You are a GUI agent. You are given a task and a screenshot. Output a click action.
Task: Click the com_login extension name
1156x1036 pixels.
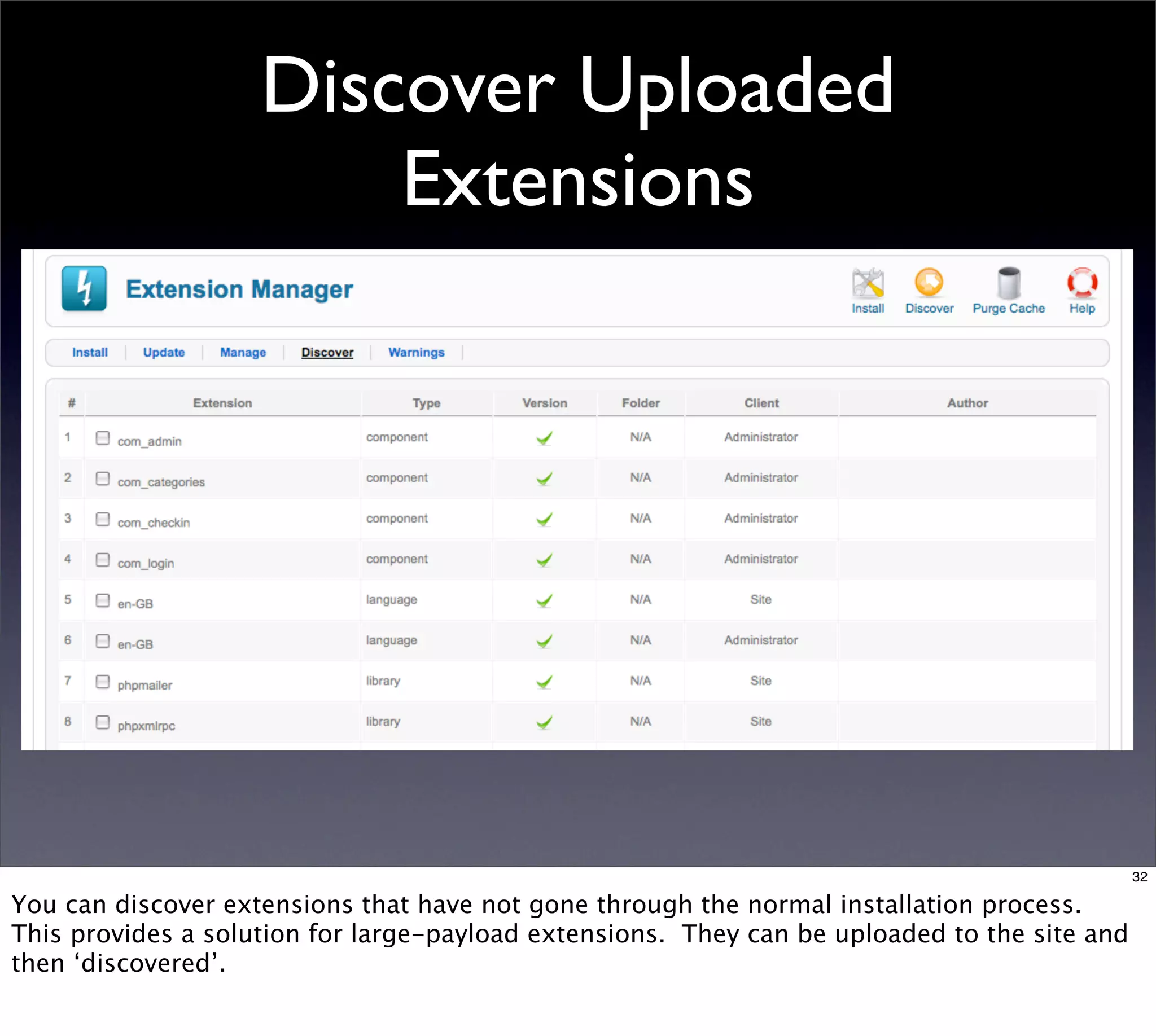tap(146, 563)
